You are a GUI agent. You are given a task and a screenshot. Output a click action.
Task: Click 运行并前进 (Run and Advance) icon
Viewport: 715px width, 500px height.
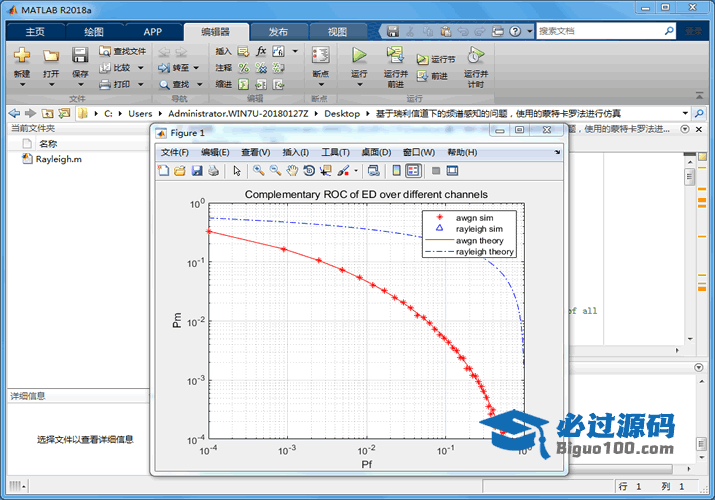pos(395,55)
